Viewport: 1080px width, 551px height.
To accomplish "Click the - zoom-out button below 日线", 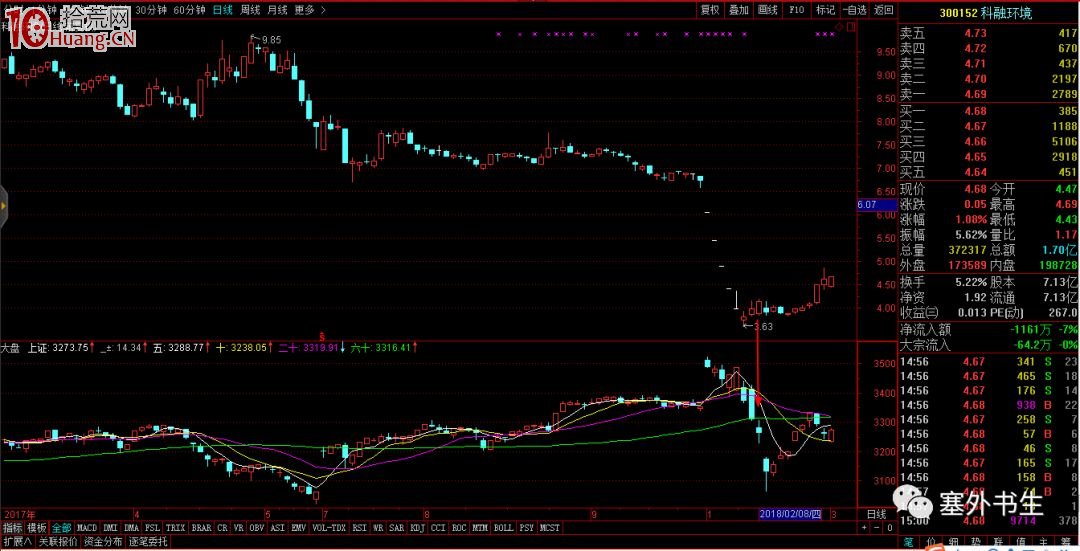I will click(x=877, y=528).
